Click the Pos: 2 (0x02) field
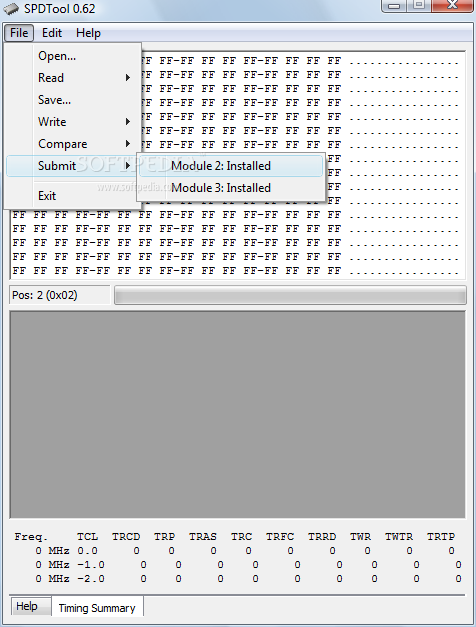476x627 pixels. 59,295
